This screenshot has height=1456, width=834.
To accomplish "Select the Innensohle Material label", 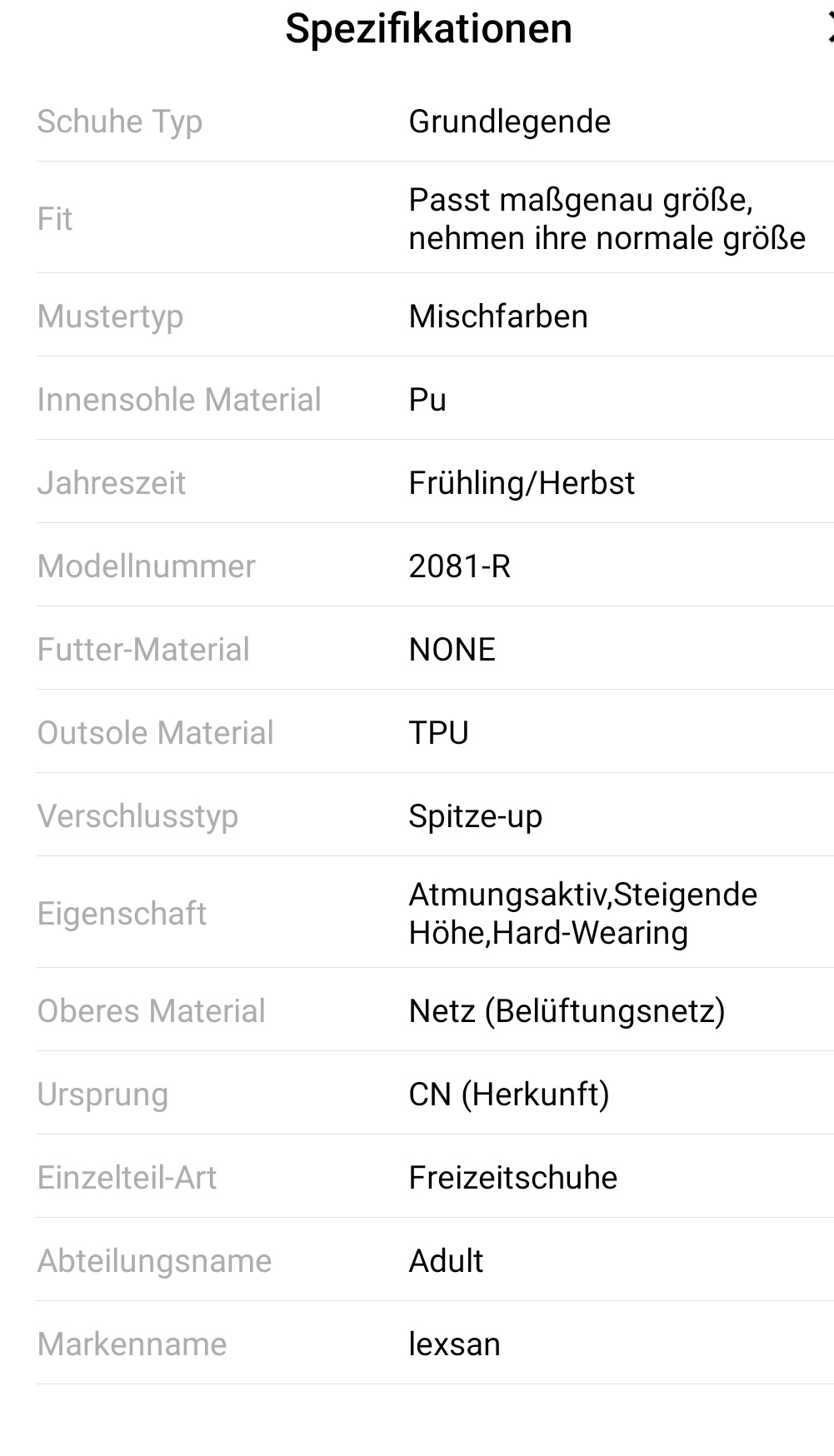I will tap(179, 400).
